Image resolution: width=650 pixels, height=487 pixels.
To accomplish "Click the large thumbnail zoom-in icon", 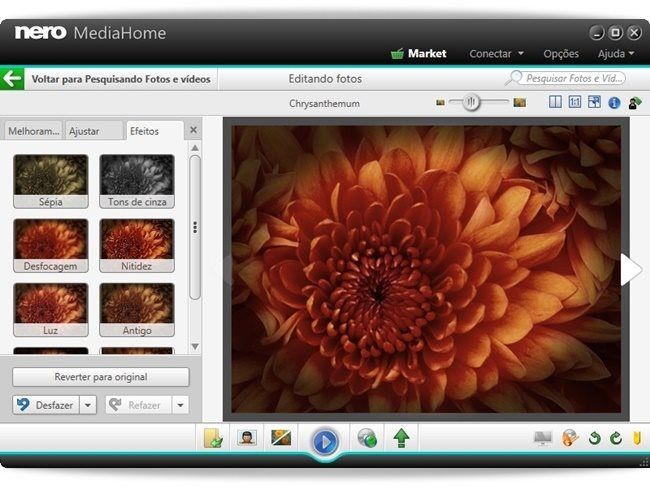I will pyautogui.click(x=519, y=102).
